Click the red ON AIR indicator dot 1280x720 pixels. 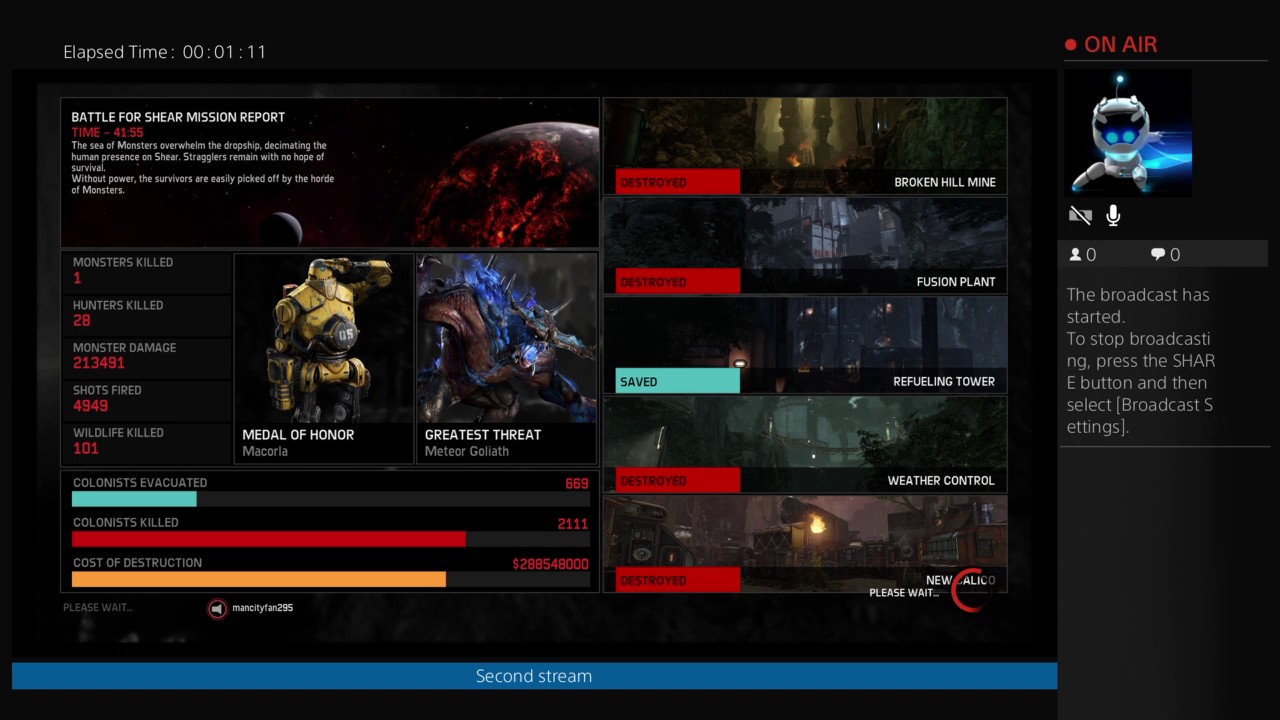1071,45
